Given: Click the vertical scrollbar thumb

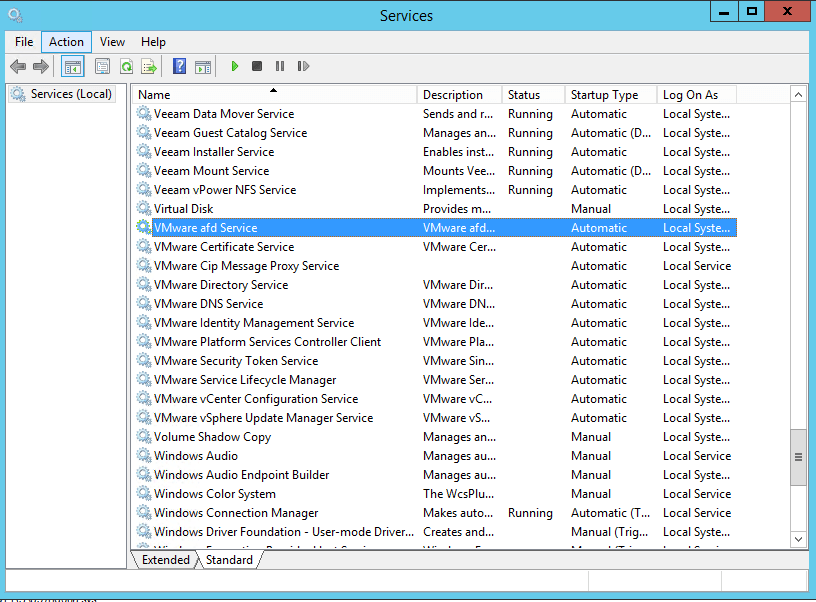Looking at the screenshot, I should click(798, 457).
